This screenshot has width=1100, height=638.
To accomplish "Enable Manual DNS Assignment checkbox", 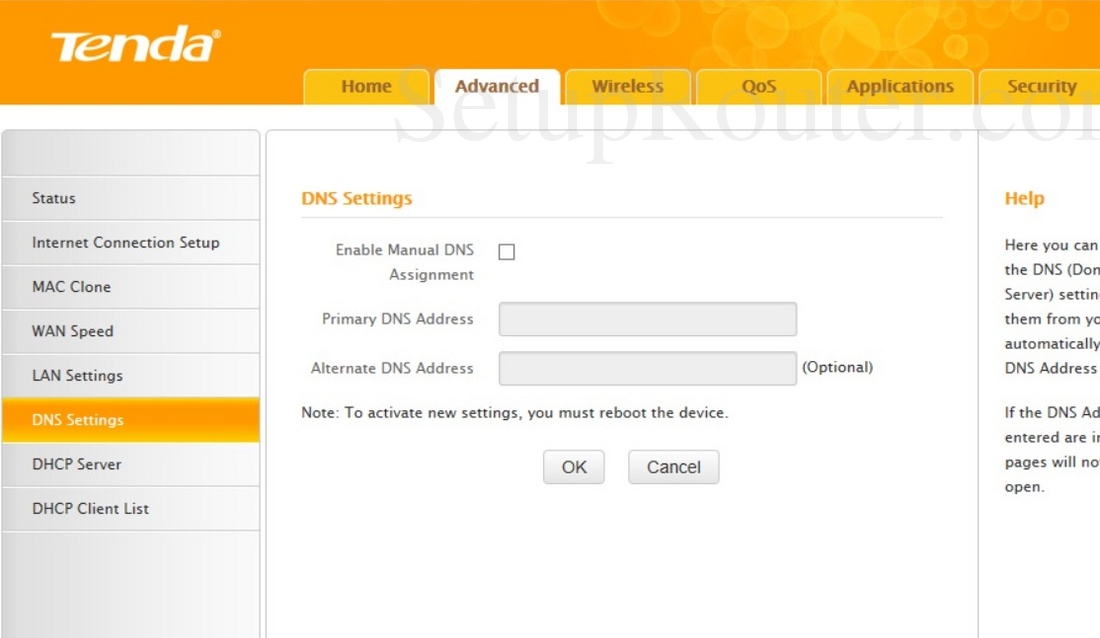I will pyautogui.click(x=507, y=252).
